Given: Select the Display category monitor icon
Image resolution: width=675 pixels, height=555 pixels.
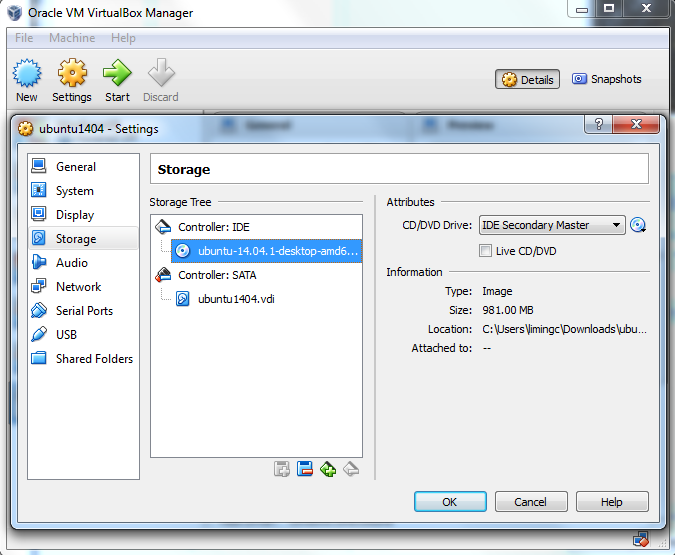Looking at the screenshot, I should [39, 214].
